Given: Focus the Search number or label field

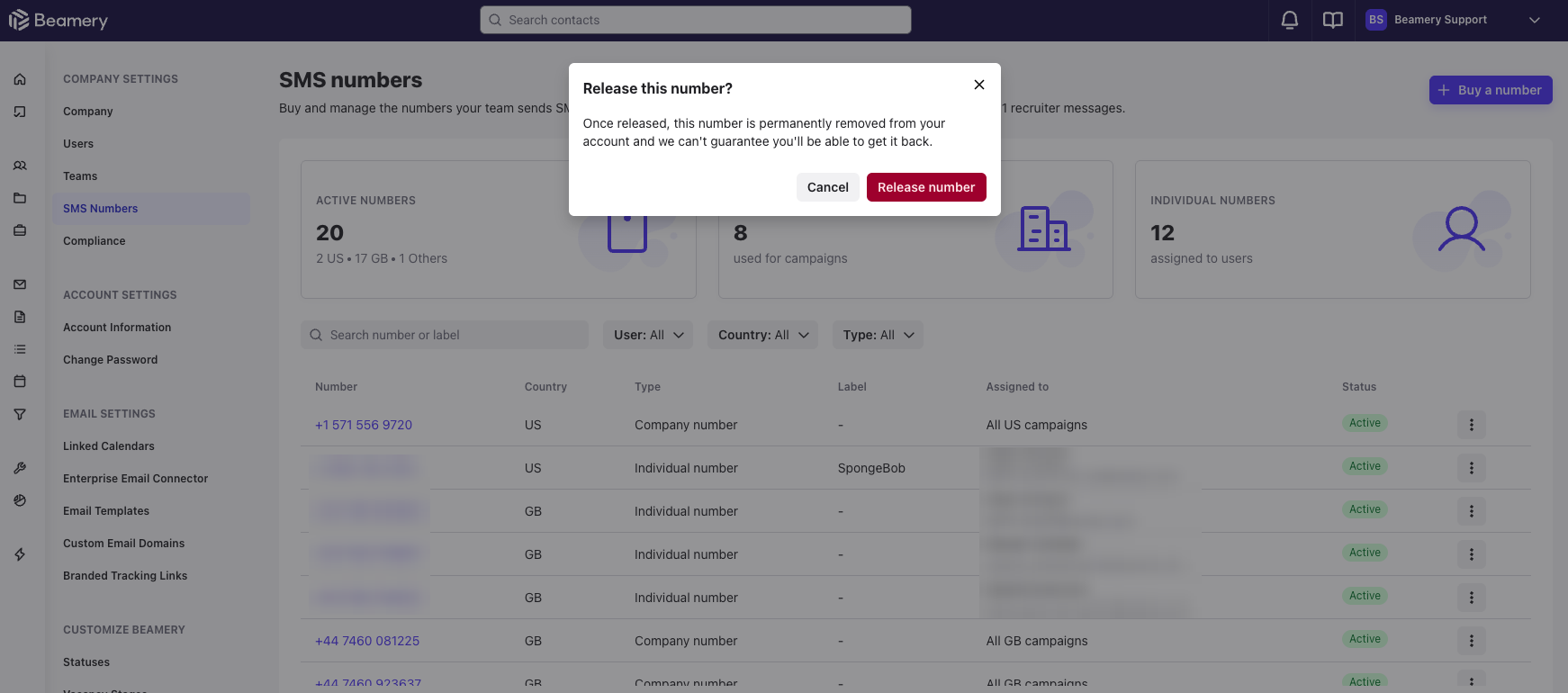Looking at the screenshot, I should (445, 335).
